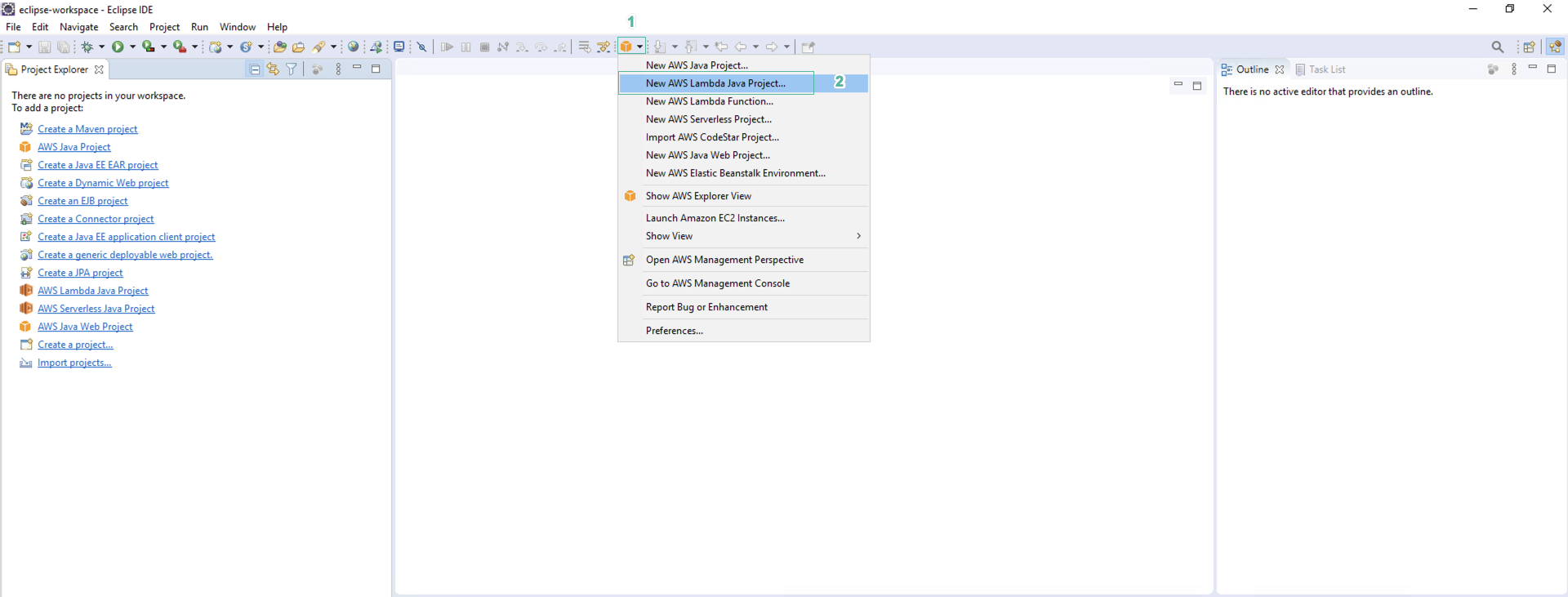
Task: Choose Launch Amazon EC2 Instances entry
Action: 744,218
